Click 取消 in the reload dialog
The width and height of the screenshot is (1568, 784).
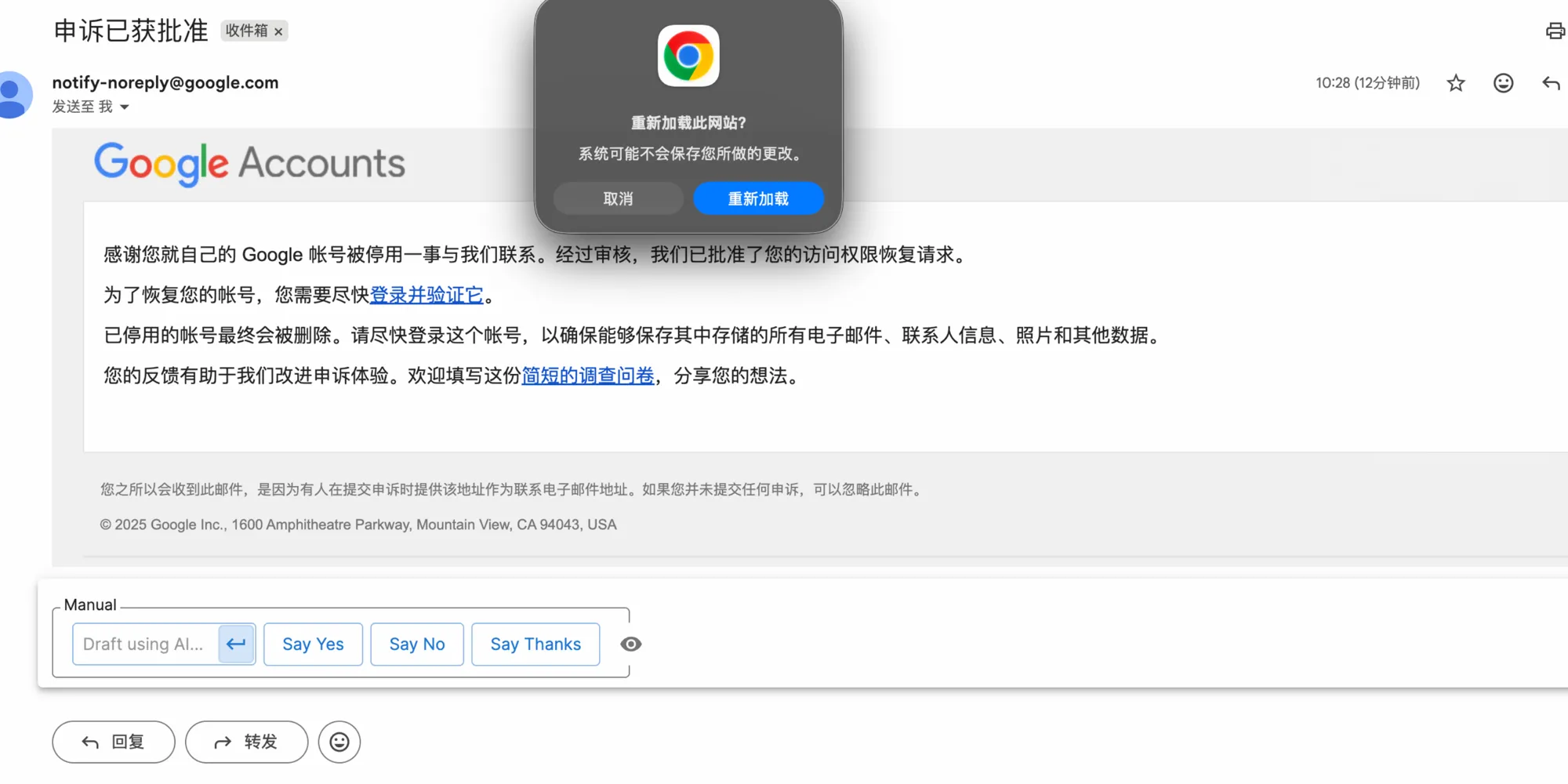point(618,199)
